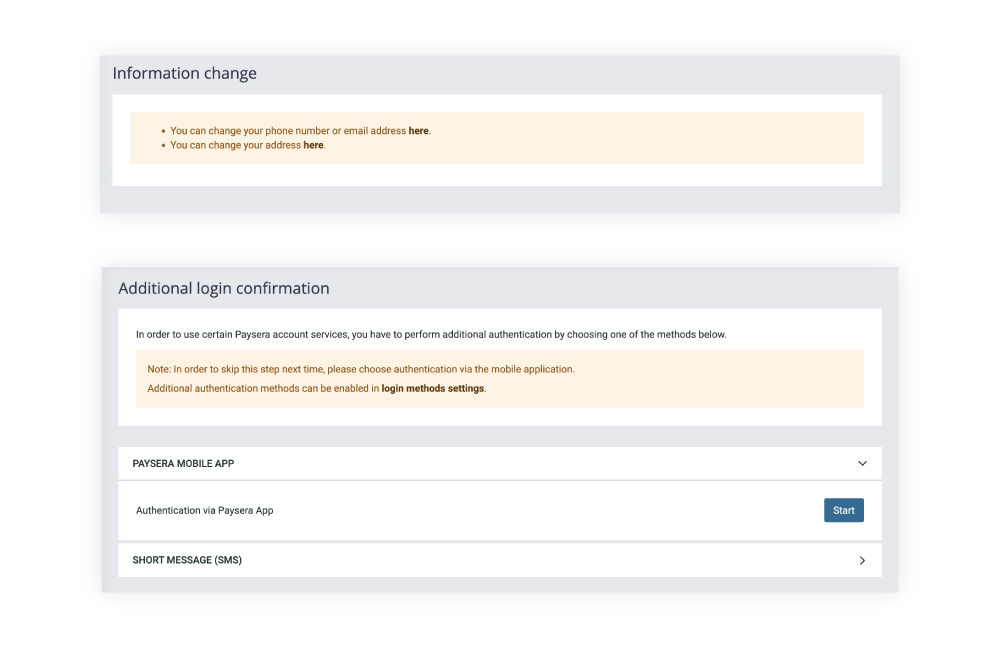
Task: Follow 'here' link to change your address
Action: pos(313,145)
